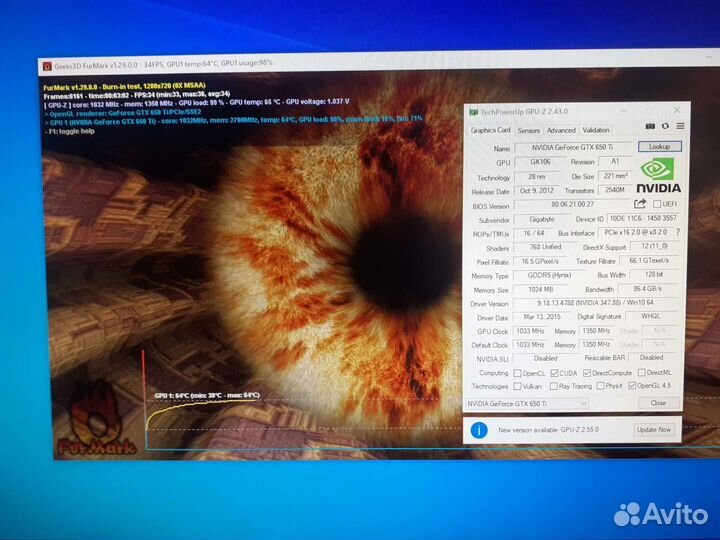This screenshot has width=720, height=540.
Task: Click the Shaders value 768 Unified
Action: pos(545,247)
